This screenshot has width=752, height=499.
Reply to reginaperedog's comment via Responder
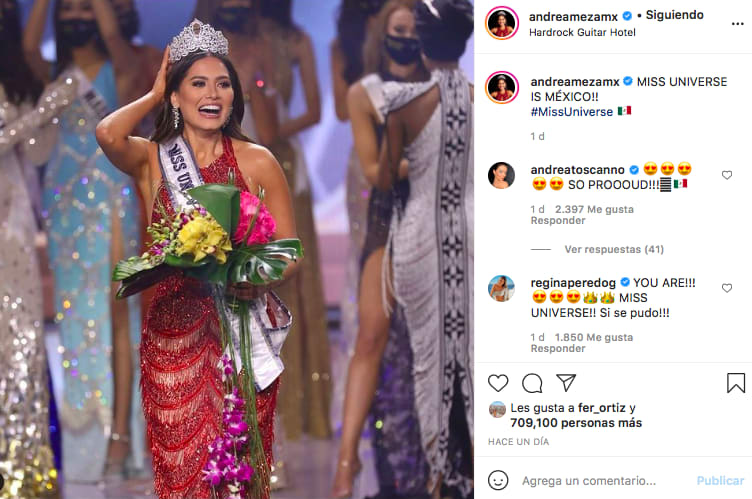558,348
